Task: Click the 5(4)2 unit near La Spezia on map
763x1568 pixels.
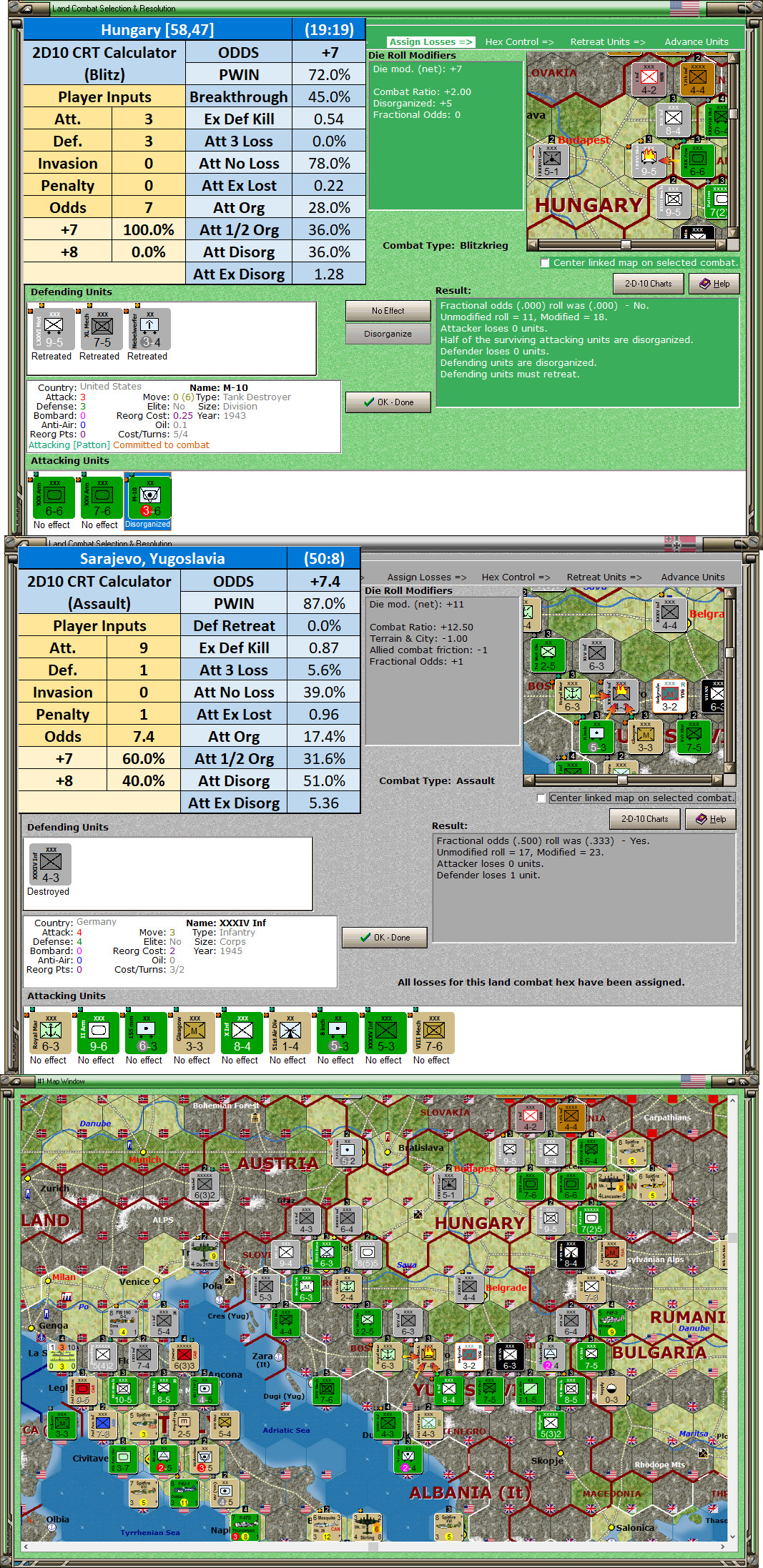Action: pyautogui.click(x=102, y=1356)
